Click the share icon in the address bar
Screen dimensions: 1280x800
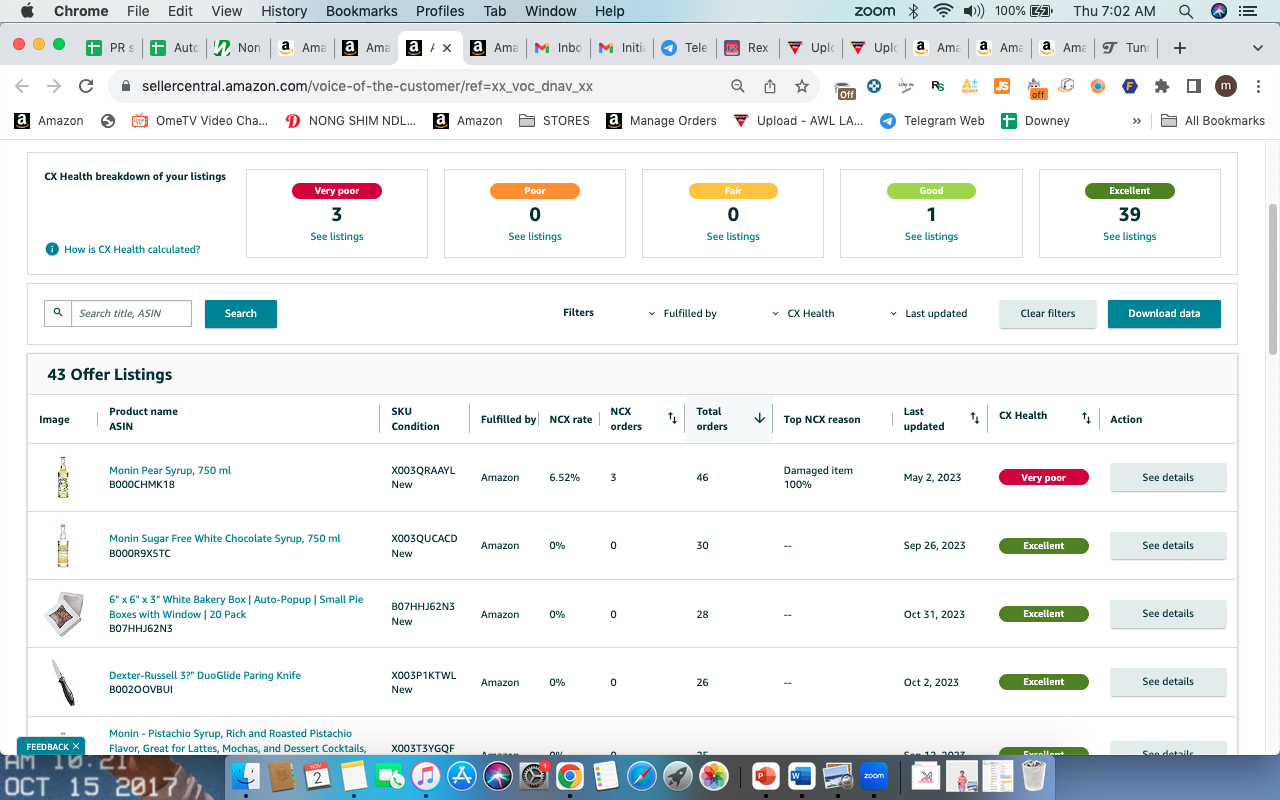[x=770, y=86]
